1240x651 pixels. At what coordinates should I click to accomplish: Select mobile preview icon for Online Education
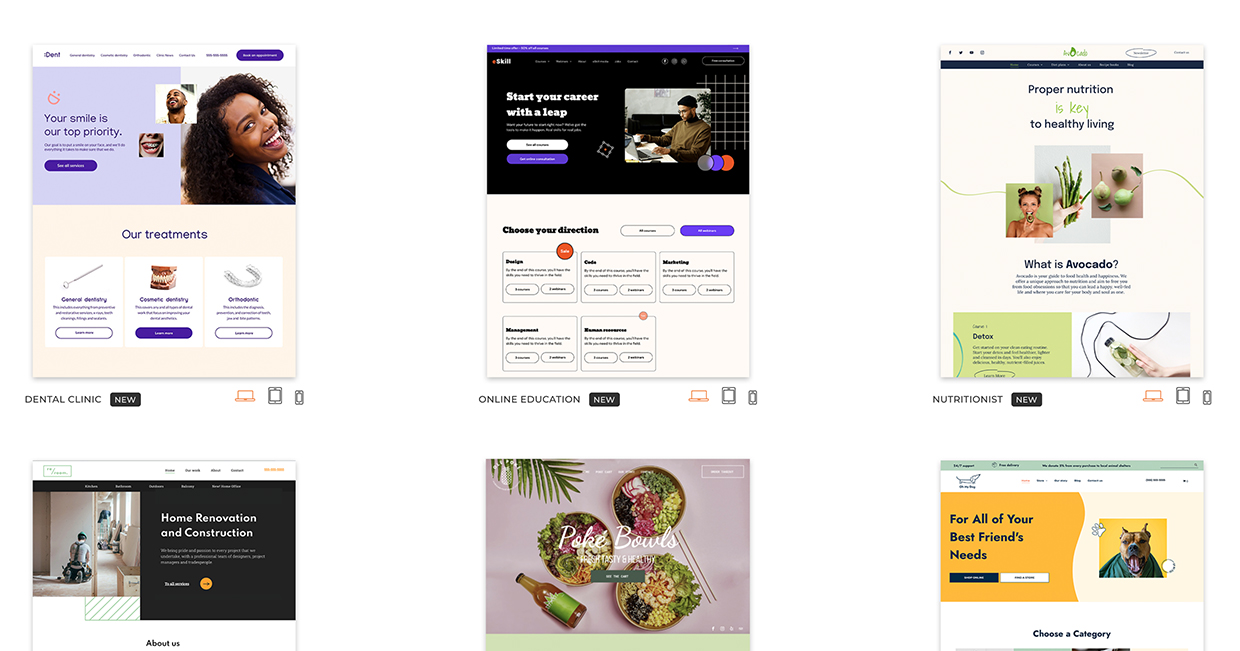coord(753,397)
